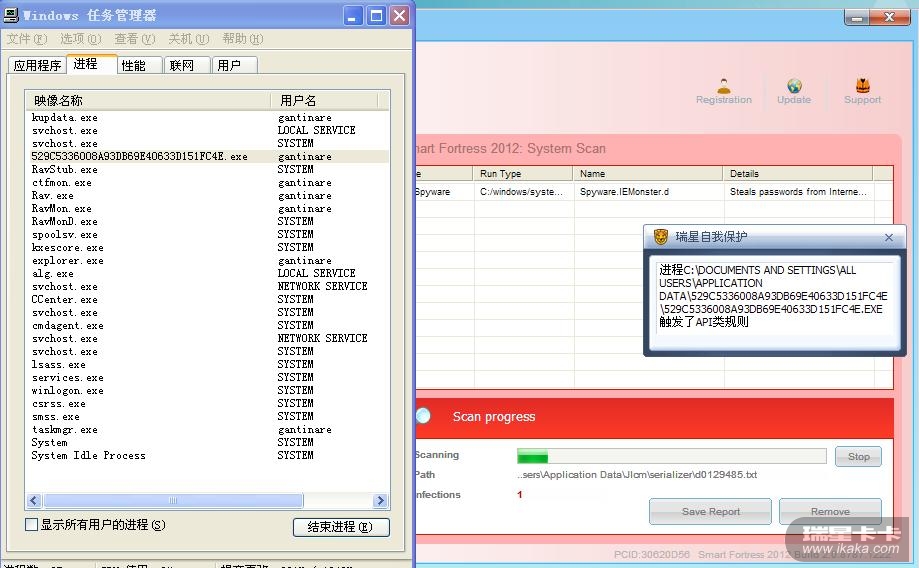Click Run Type column header
Screen dimensions: 919x568
pyautogui.click(x=523, y=174)
